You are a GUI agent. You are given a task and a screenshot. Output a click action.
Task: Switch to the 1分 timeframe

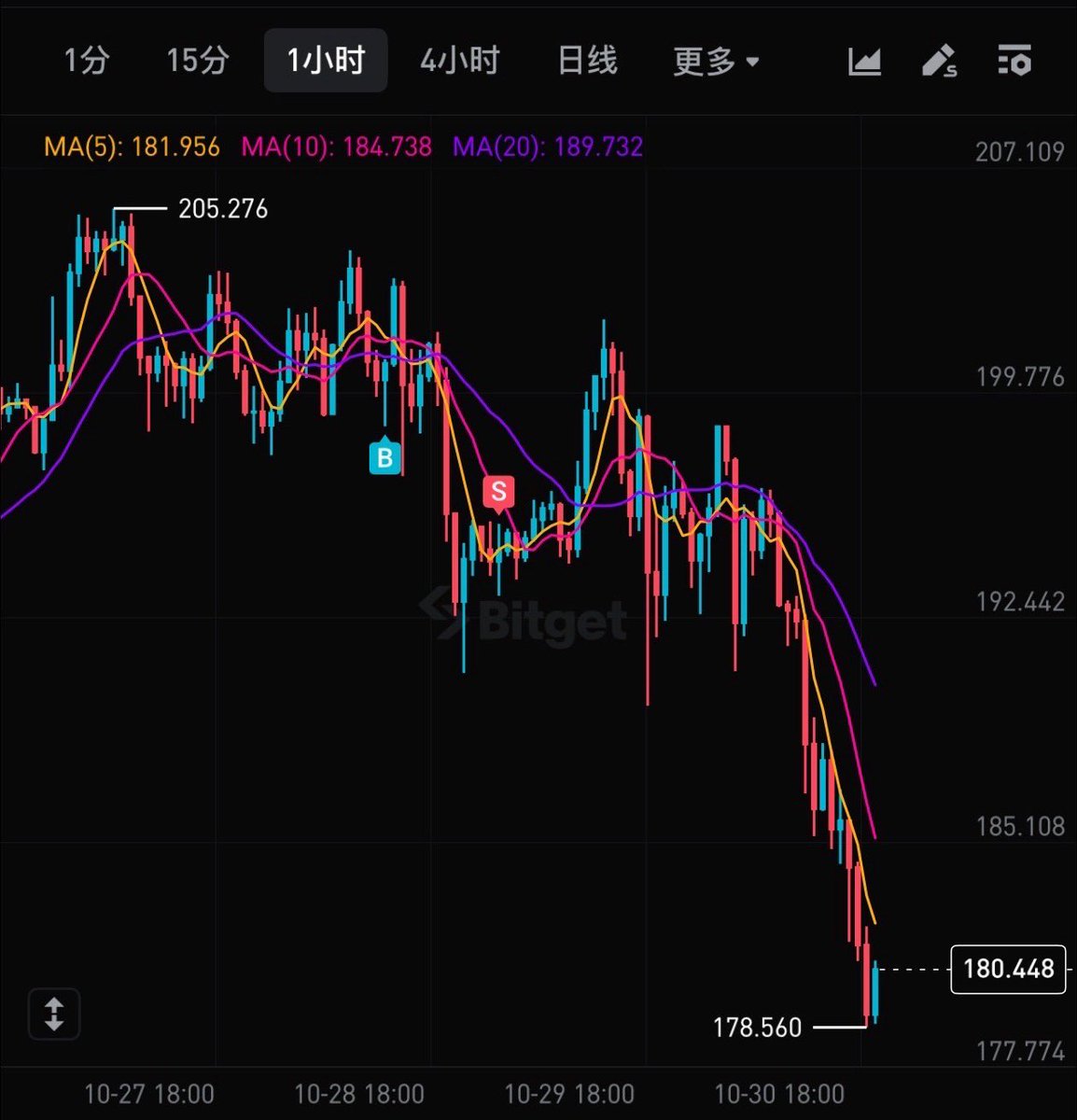pyautogui.click(x=87, y=62)
